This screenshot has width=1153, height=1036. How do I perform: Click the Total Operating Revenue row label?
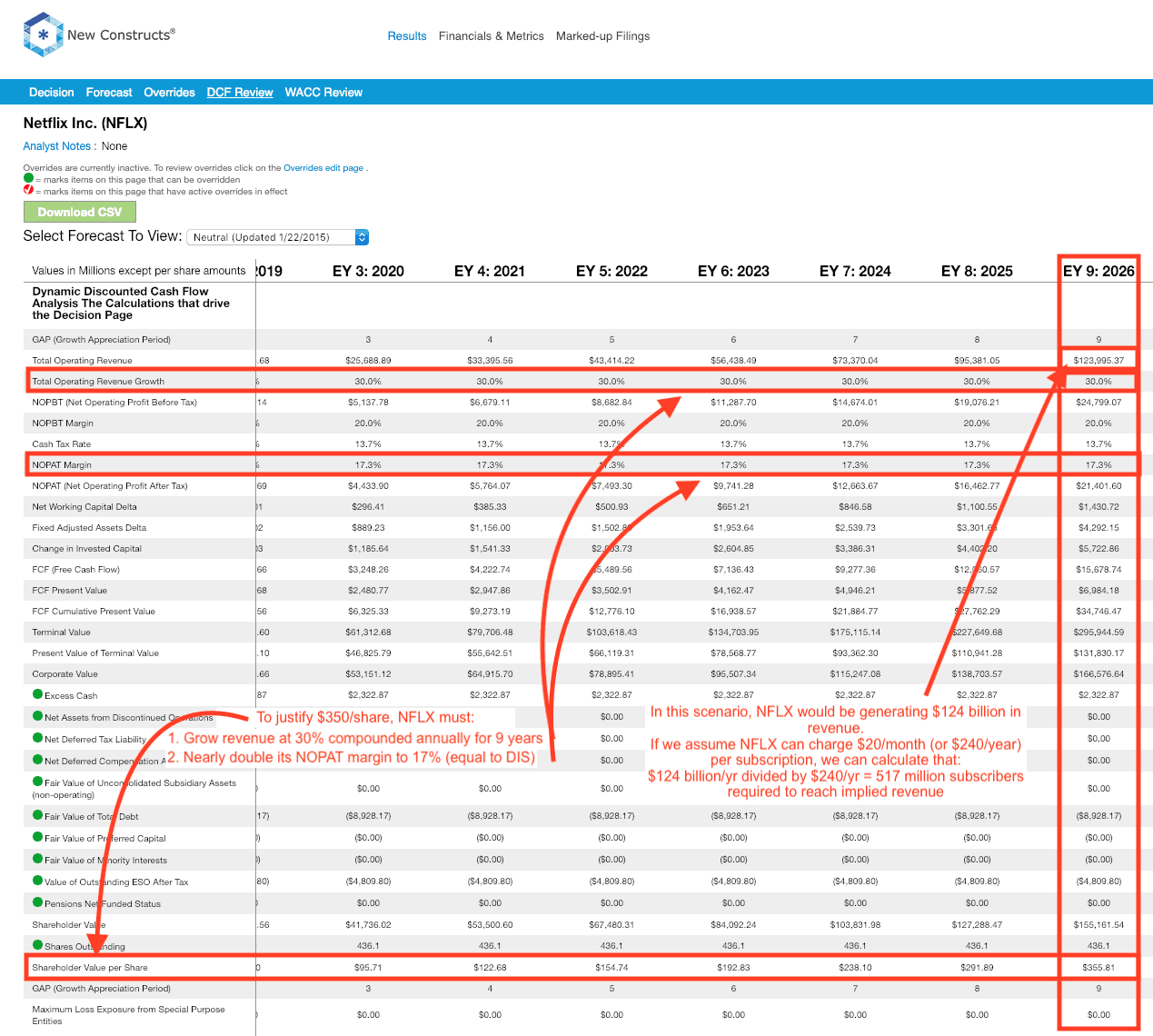[83, 361]
